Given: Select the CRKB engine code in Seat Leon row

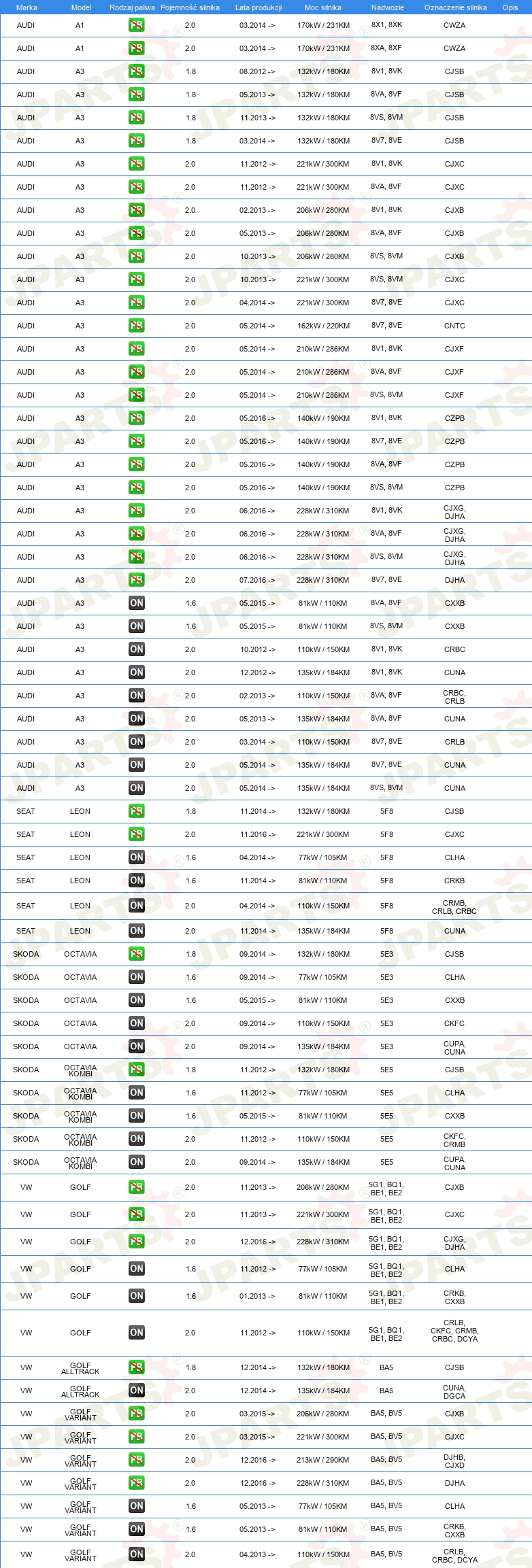Looking at the screenshot, I should click(x=454, y=881).
